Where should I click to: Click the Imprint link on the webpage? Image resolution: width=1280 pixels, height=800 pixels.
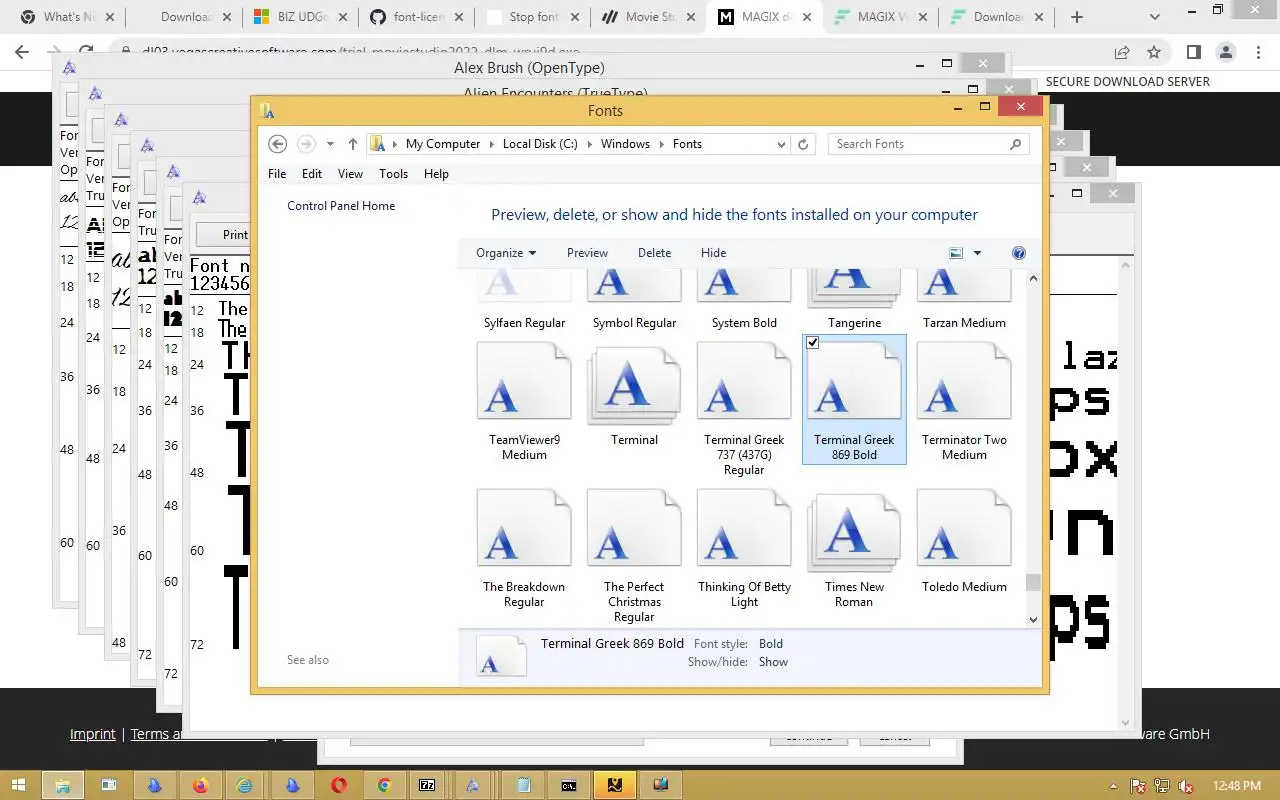point(92,734)
